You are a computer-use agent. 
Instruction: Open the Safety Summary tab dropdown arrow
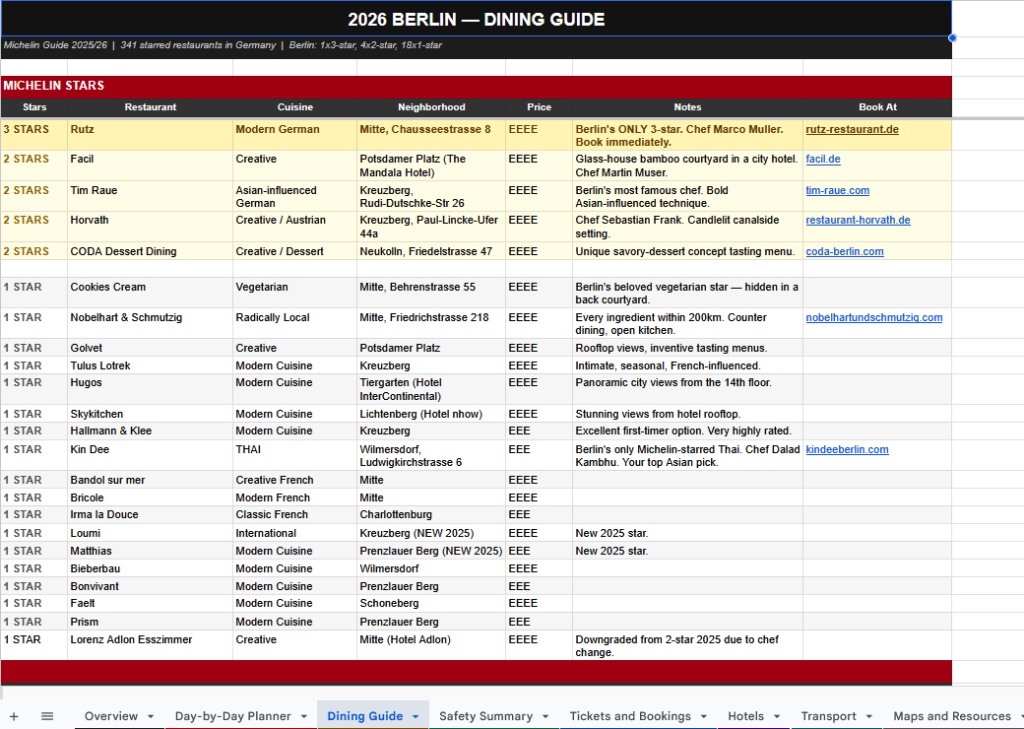(545, 717)
